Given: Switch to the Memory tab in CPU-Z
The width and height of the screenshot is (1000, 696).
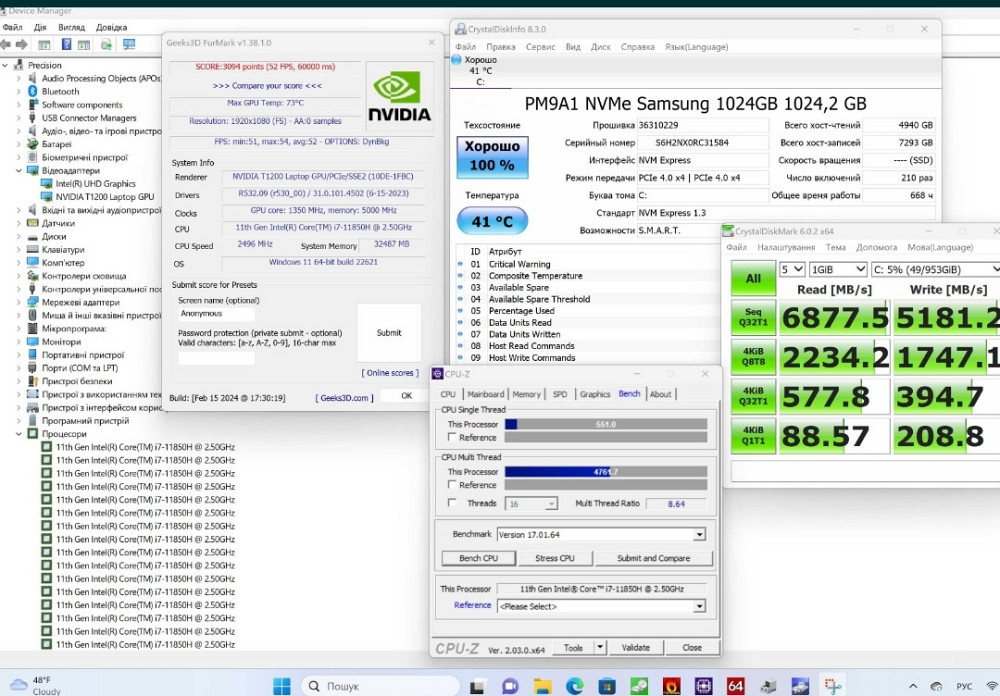Looking at the screenshot, I should coord(526,394).
